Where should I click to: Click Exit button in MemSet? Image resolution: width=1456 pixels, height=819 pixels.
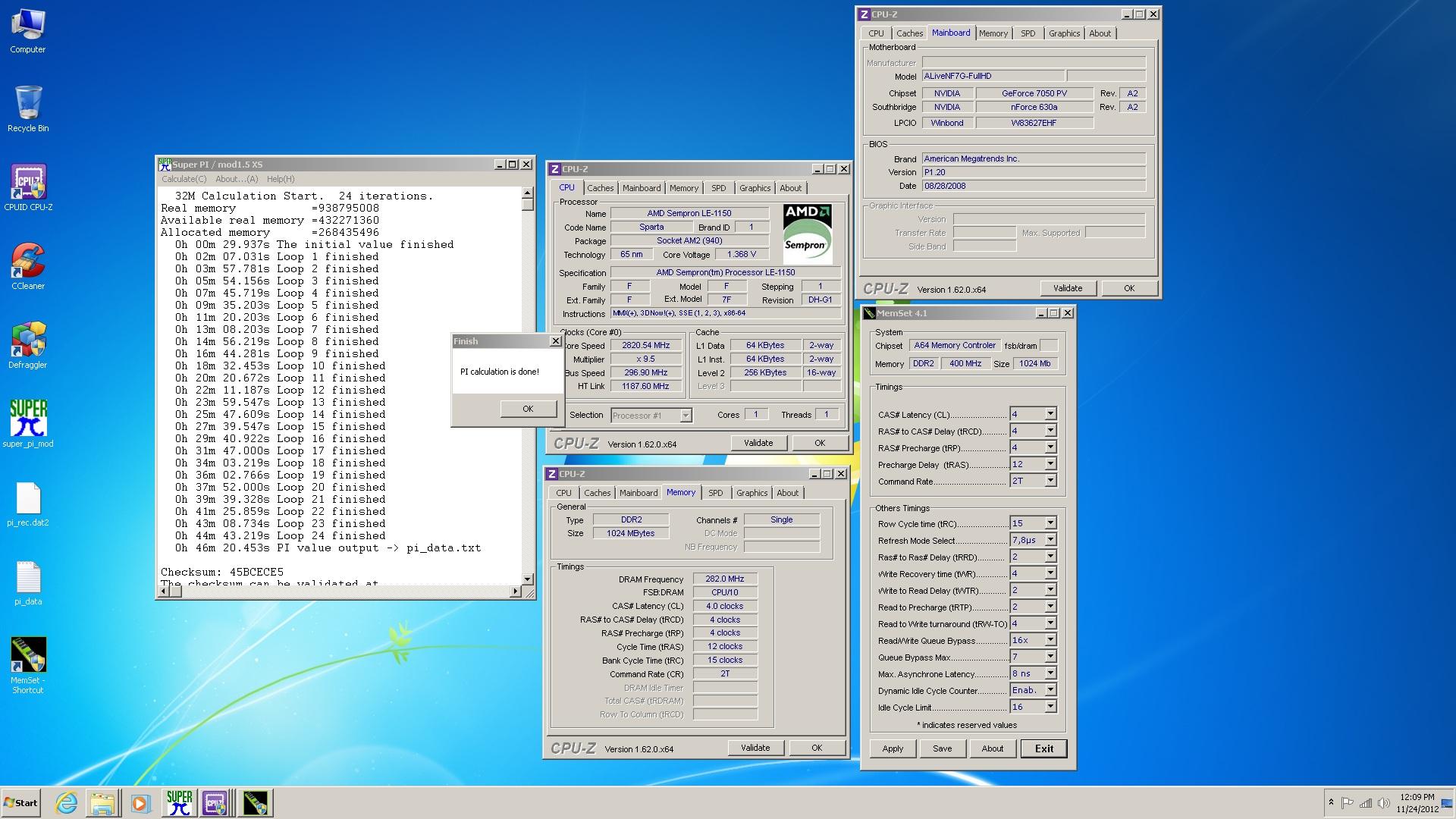[1043, 748]
